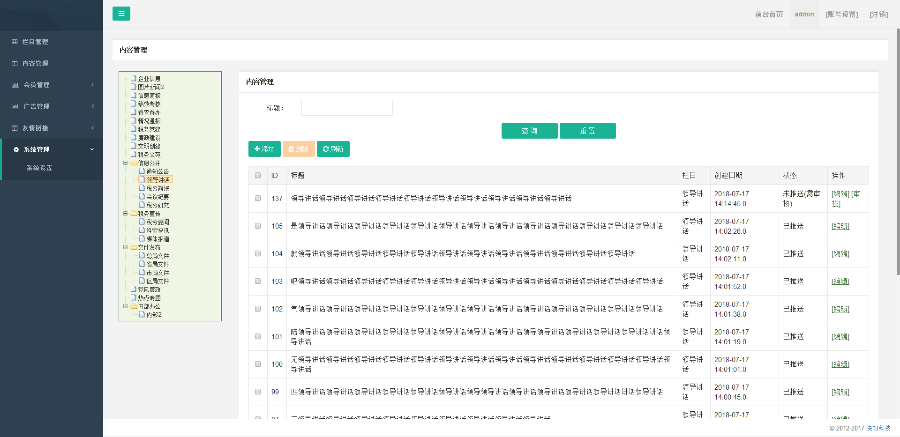The width and height of the screenshot is (900, 437).
Task: Tick the checkbox for row ID 99
Action: click(258, 392)
